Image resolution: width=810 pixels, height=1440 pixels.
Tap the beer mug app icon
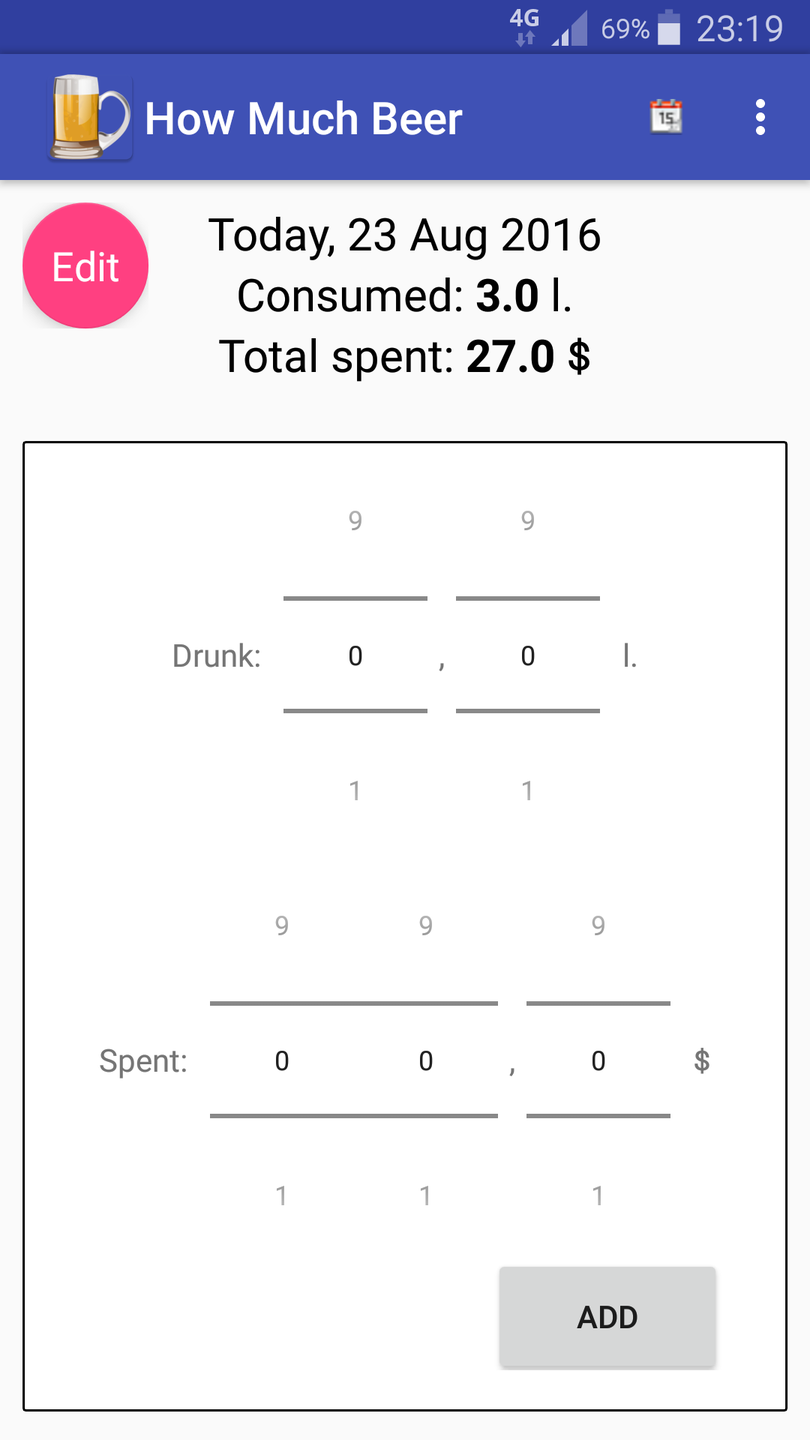[89, 119]
